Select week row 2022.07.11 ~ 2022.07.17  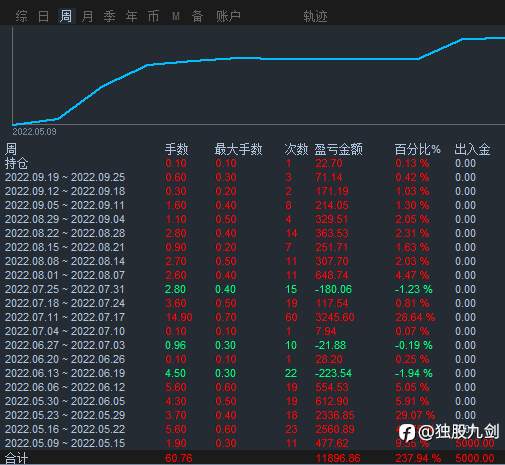point(65,317)
